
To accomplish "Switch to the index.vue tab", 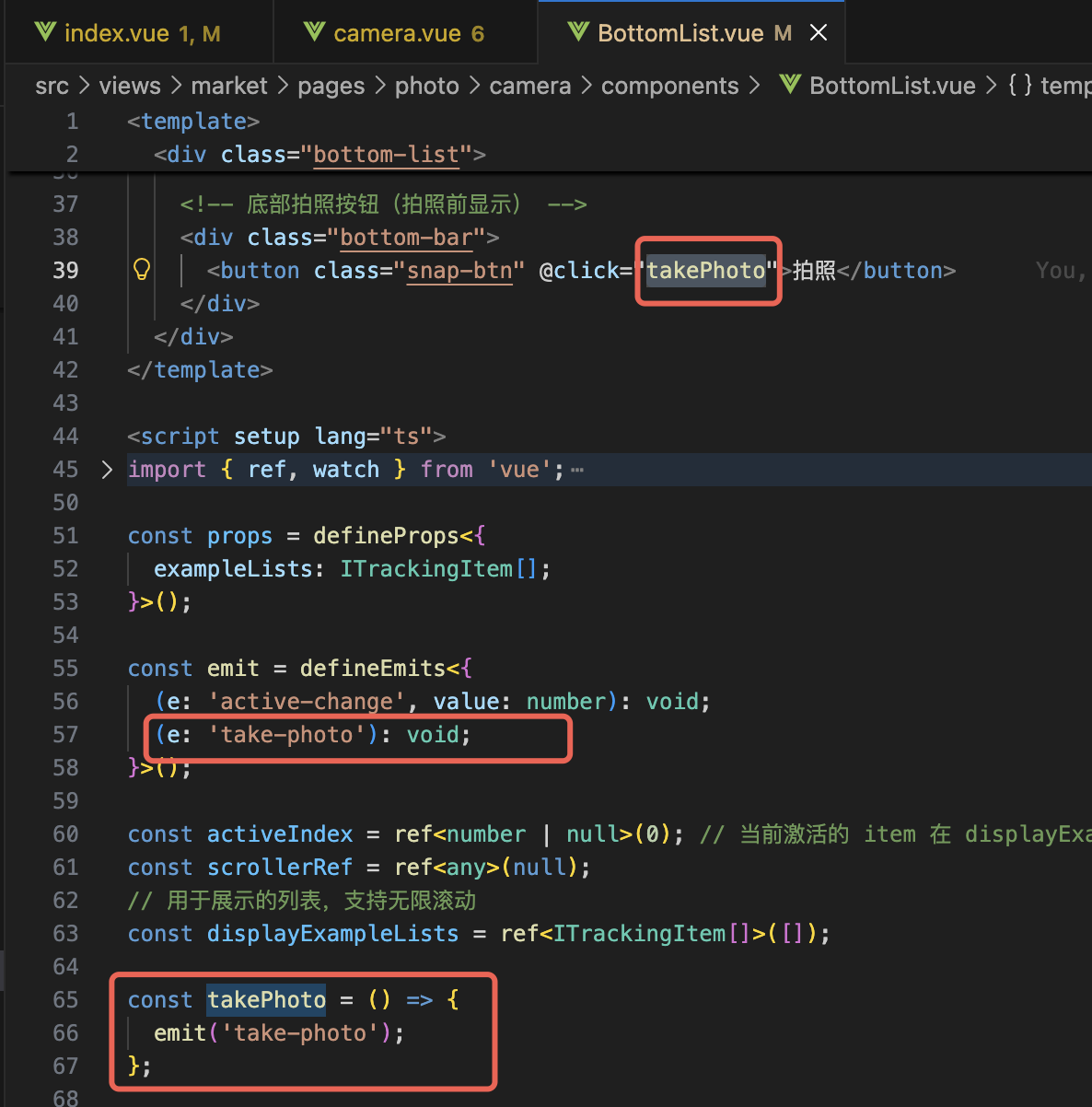I will point(140,33).
